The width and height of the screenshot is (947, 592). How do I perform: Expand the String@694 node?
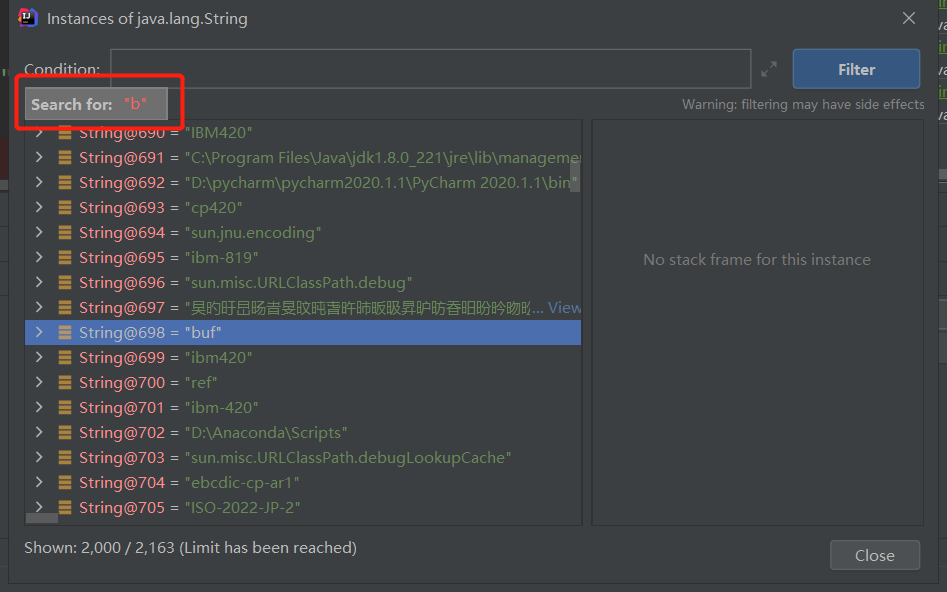39,233
